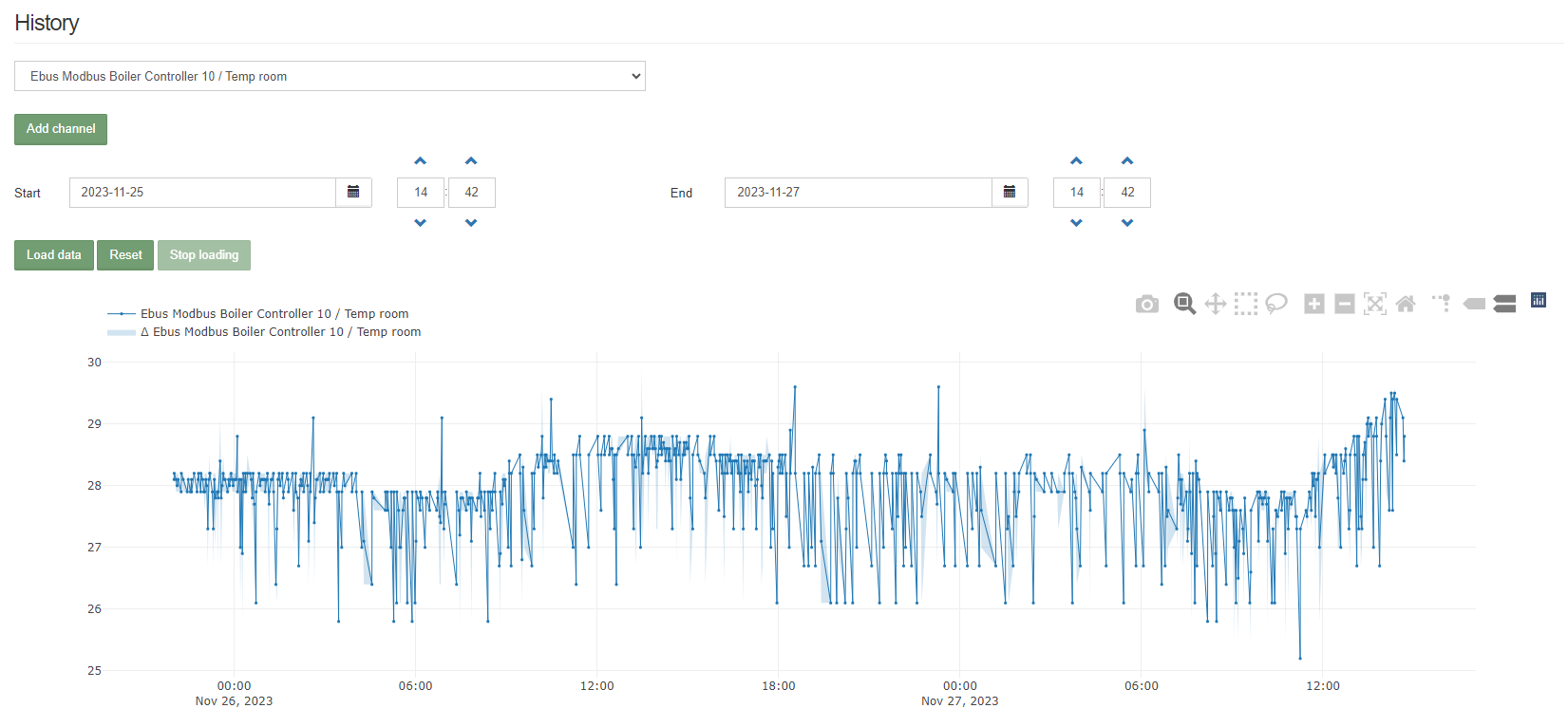Zoom in using the plus icon
1568x727 pixels.
[x=1313, y=304]
